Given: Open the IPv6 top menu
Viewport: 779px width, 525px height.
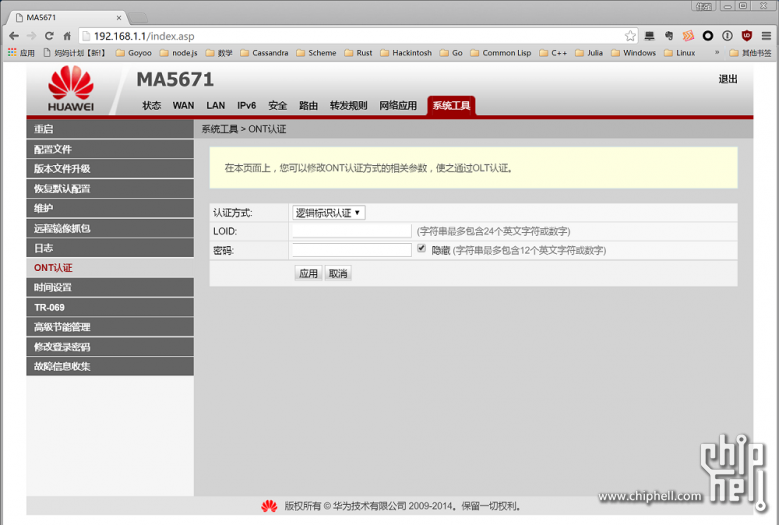Looking at the screenshot, I should pyautogui.click(x=246, y=105).
